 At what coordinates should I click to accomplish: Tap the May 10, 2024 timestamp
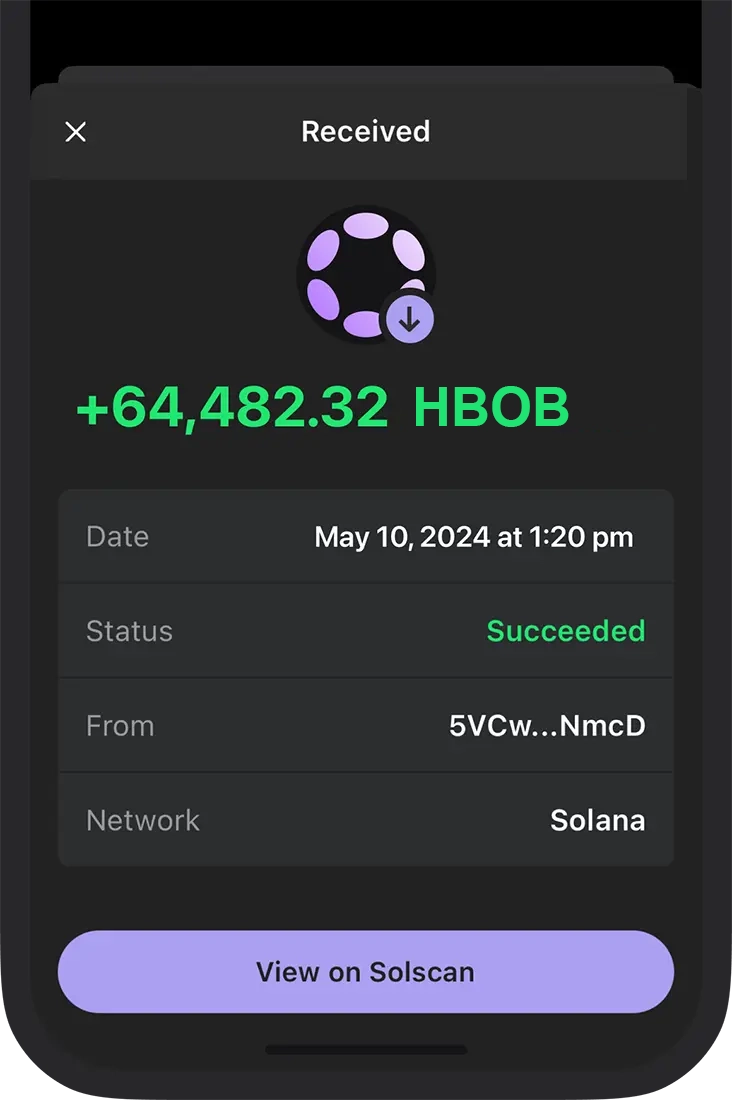pyautogui.click(x=473, y=537)
